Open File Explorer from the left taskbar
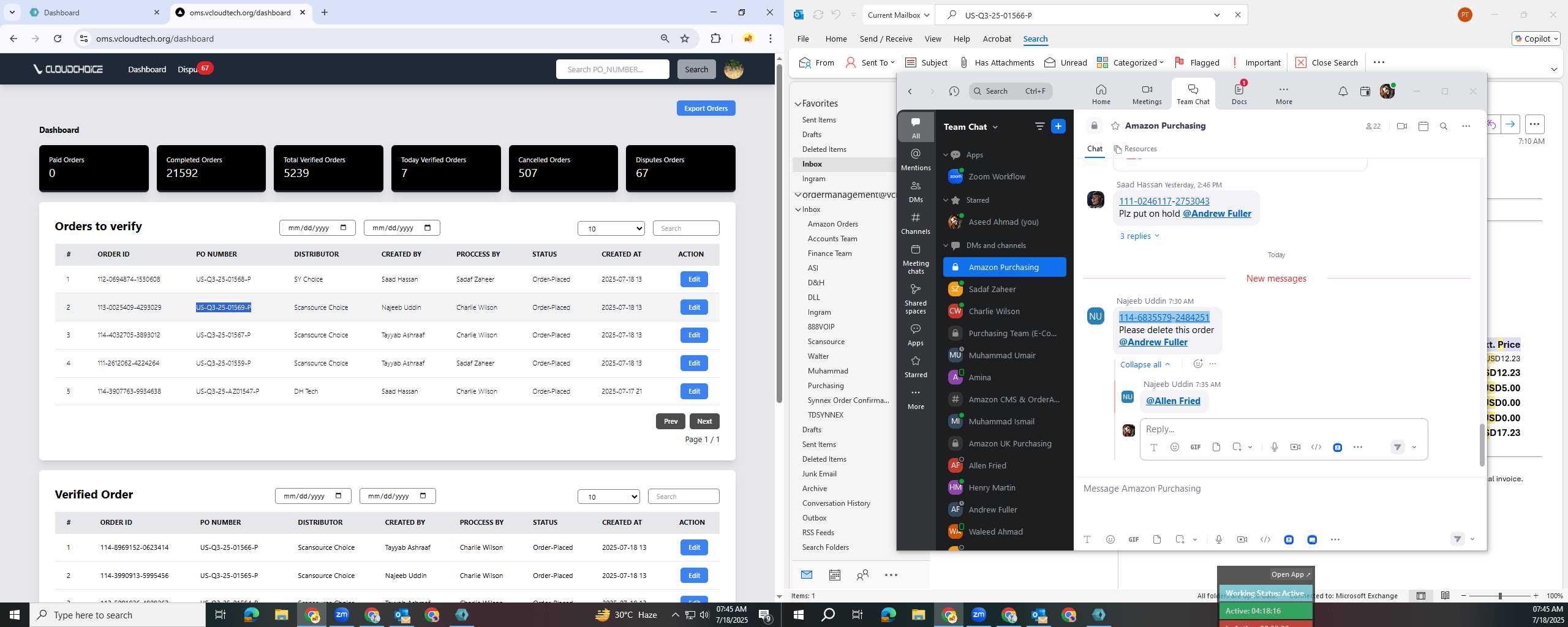Screen dimensions: 1568x627 [281, 615]
